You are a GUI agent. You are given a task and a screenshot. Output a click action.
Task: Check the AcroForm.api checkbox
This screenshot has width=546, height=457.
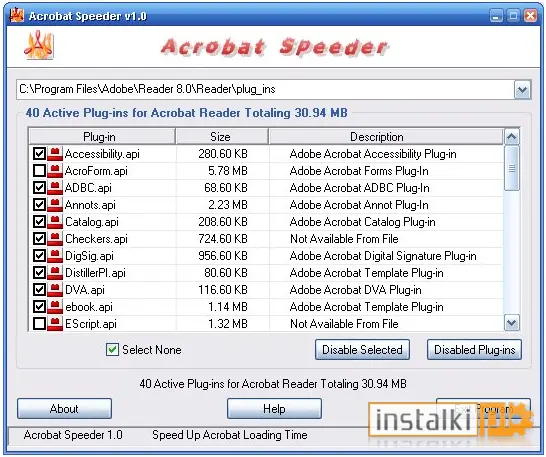click(x=39, y=171)
